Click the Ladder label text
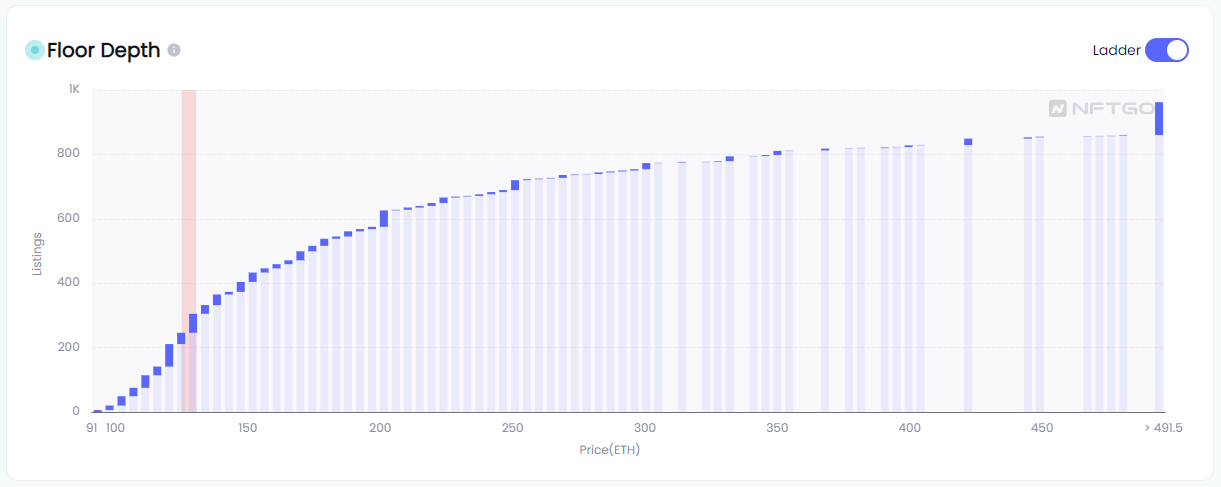Screen dimensions: 1221x487 [x=1116, y=50]
